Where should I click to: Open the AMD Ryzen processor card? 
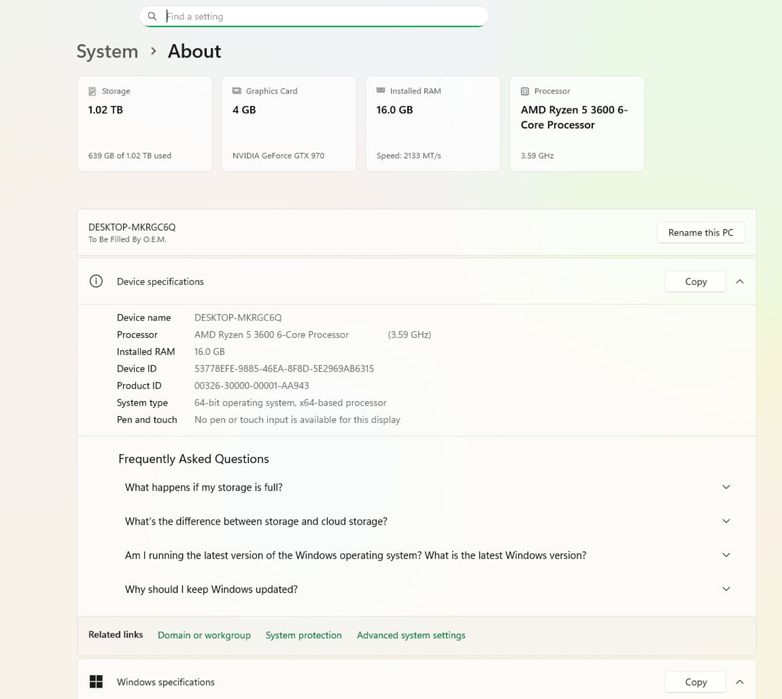(x=577, y=124)
